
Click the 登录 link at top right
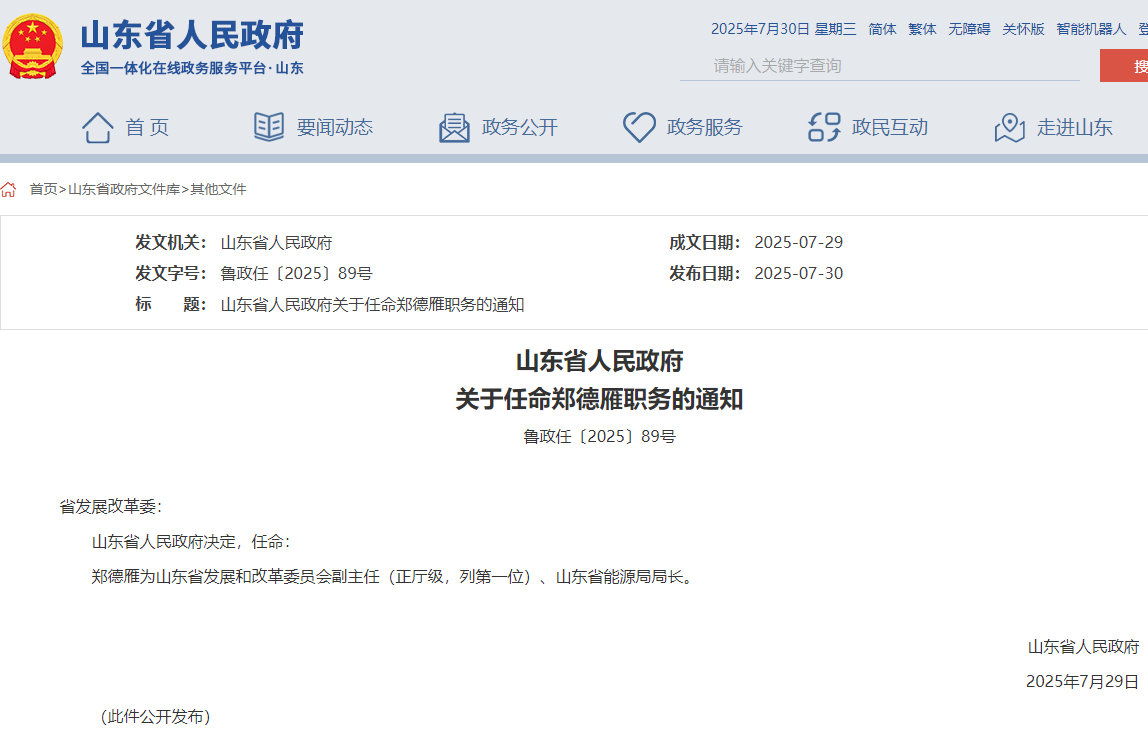point(1142,29)
